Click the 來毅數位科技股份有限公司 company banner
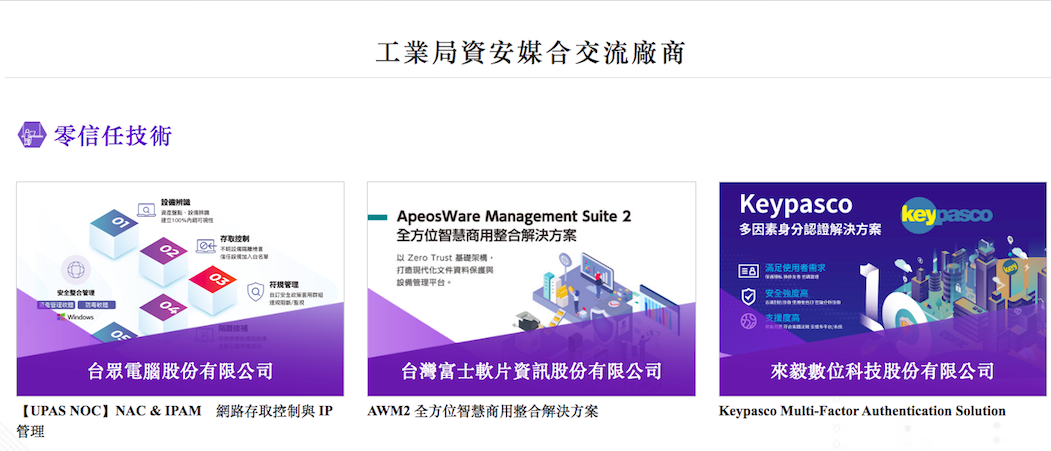This screenshot has height=451, width=1051. click(882, 371)
